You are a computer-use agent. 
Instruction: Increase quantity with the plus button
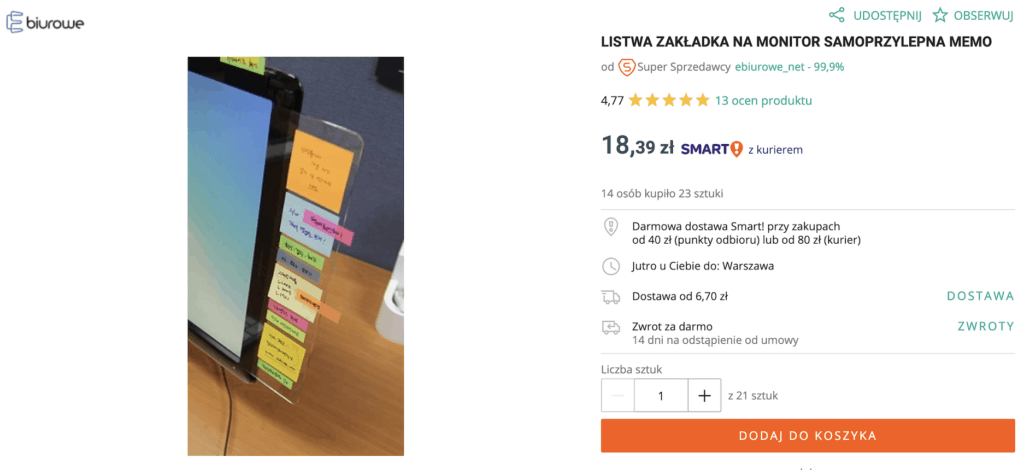coord(704,396)
